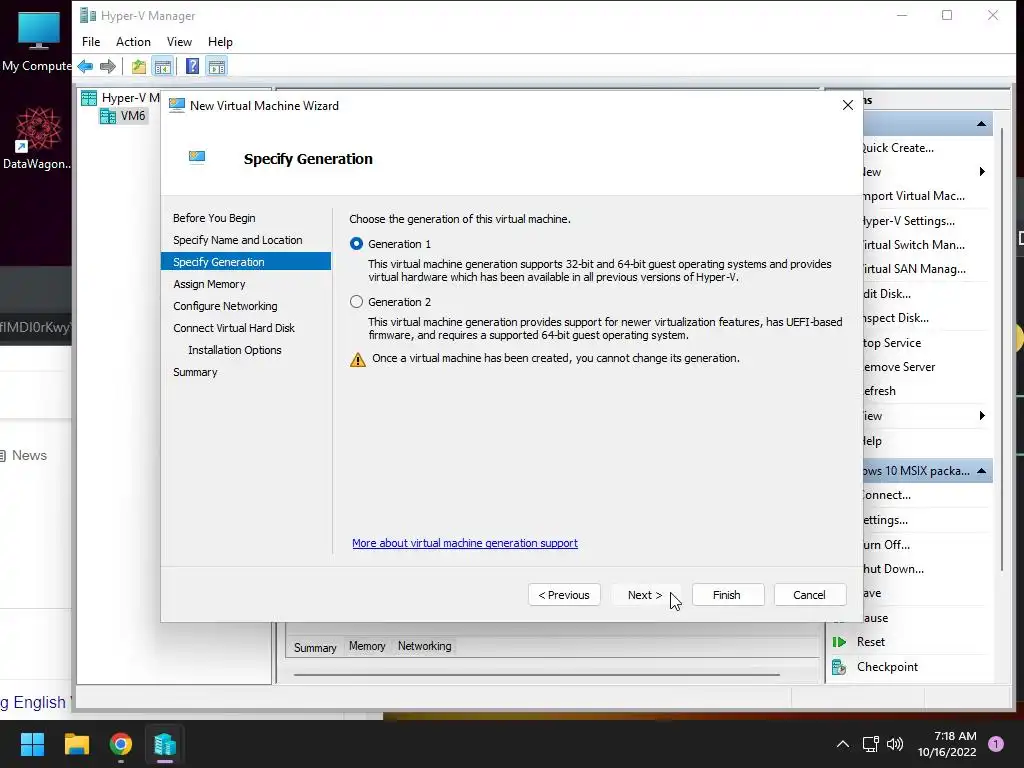Click Remove Server action
This screenshot has height=768, width=1024.
pyautogui.click(x=899, y=367)
